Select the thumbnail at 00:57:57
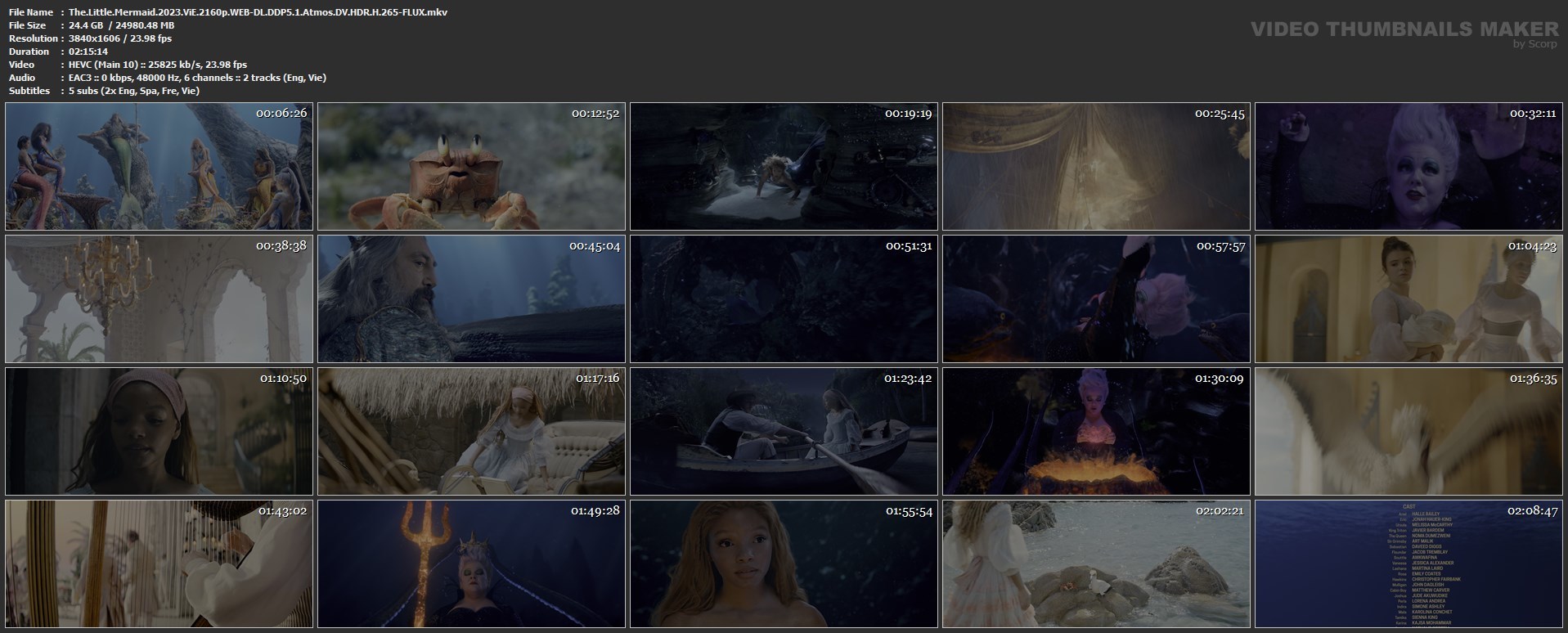The width and height of the screenshot is (1568, 633). [1096, 299]
